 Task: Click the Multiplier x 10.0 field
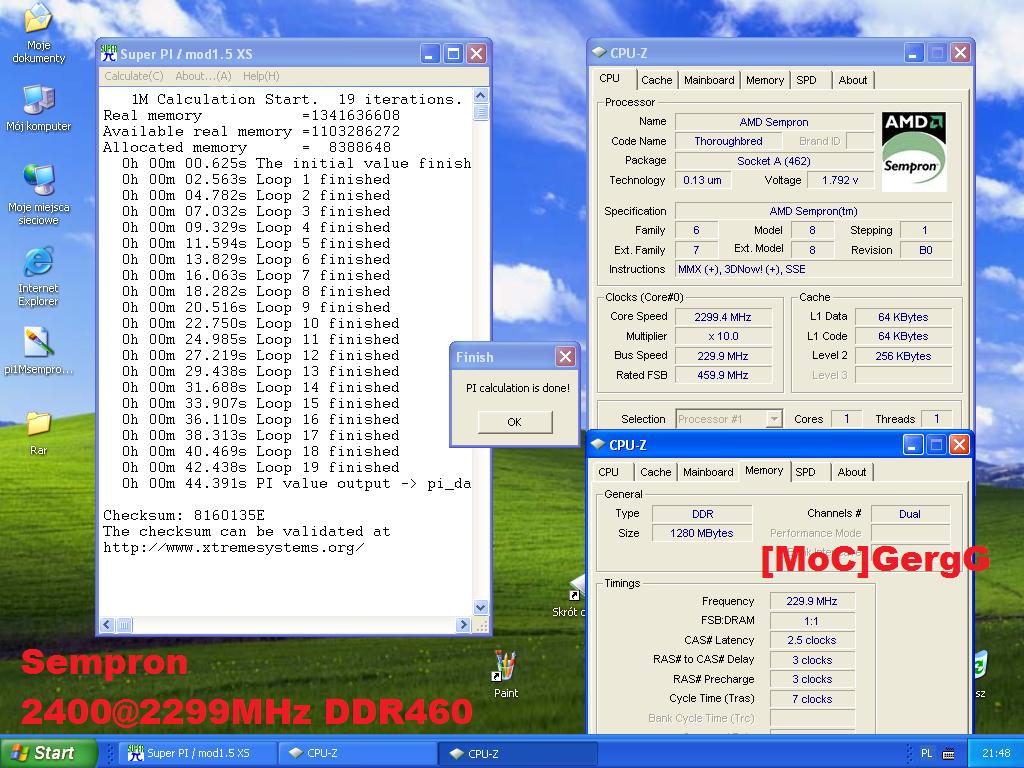[723, 336]
